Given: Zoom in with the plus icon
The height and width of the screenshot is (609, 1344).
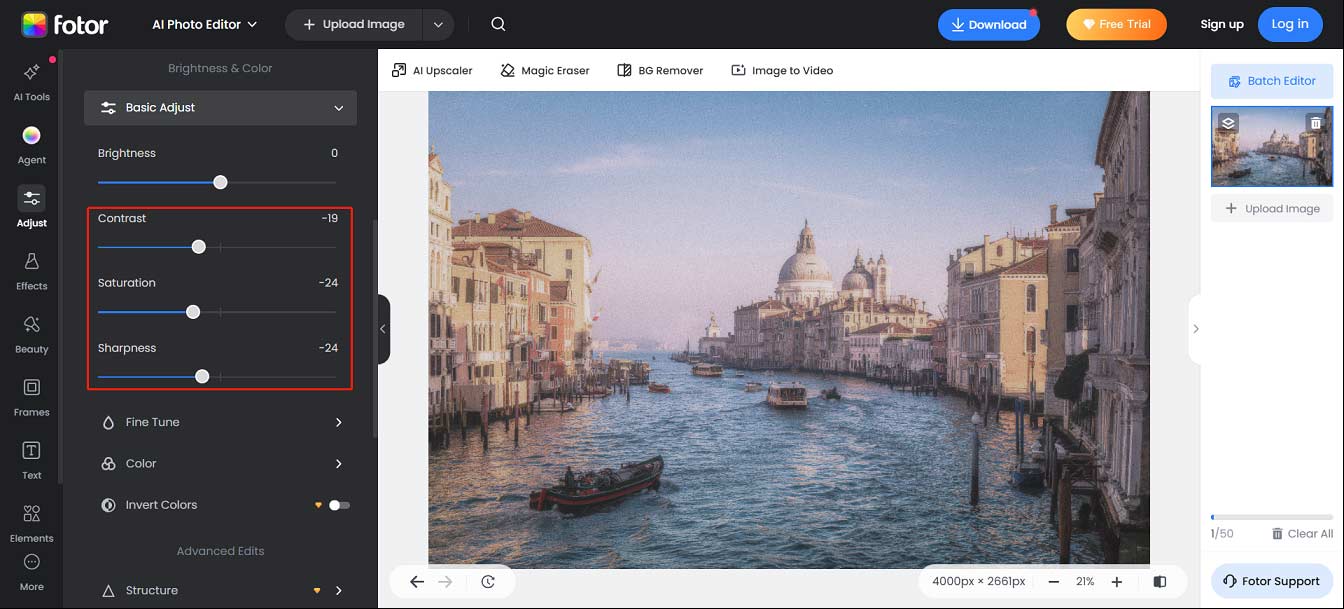Looking at the screenshot, I should pos(1117,581).
